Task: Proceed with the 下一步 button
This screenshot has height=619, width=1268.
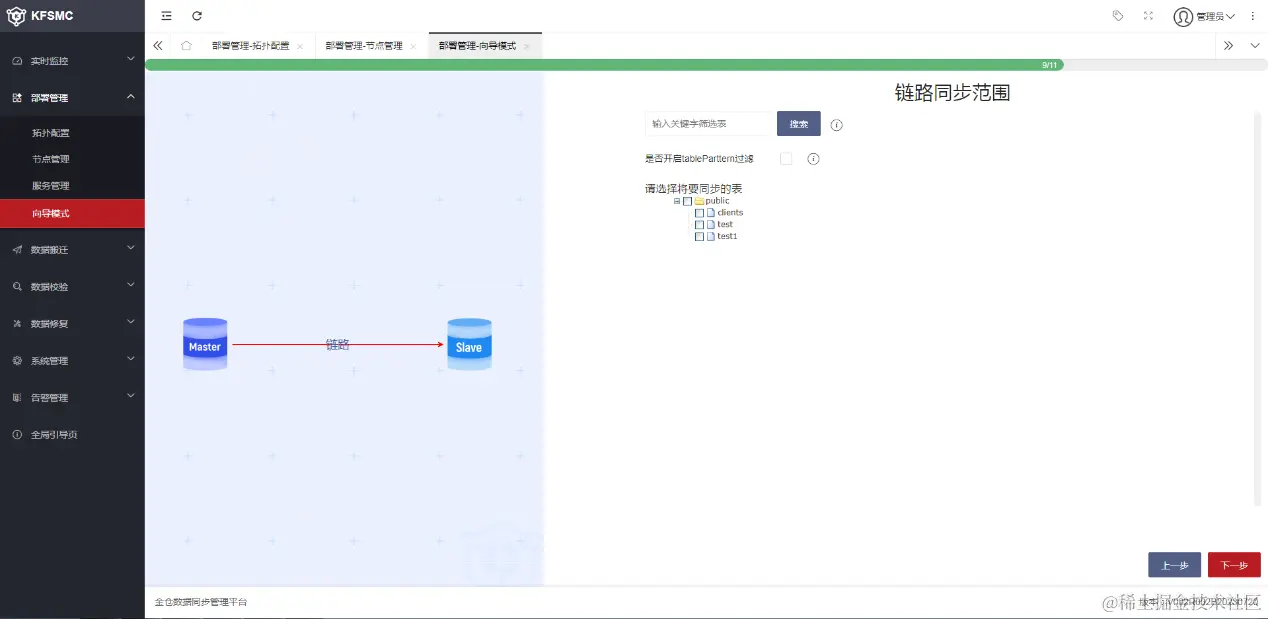Action: [x=1234, y=565]
